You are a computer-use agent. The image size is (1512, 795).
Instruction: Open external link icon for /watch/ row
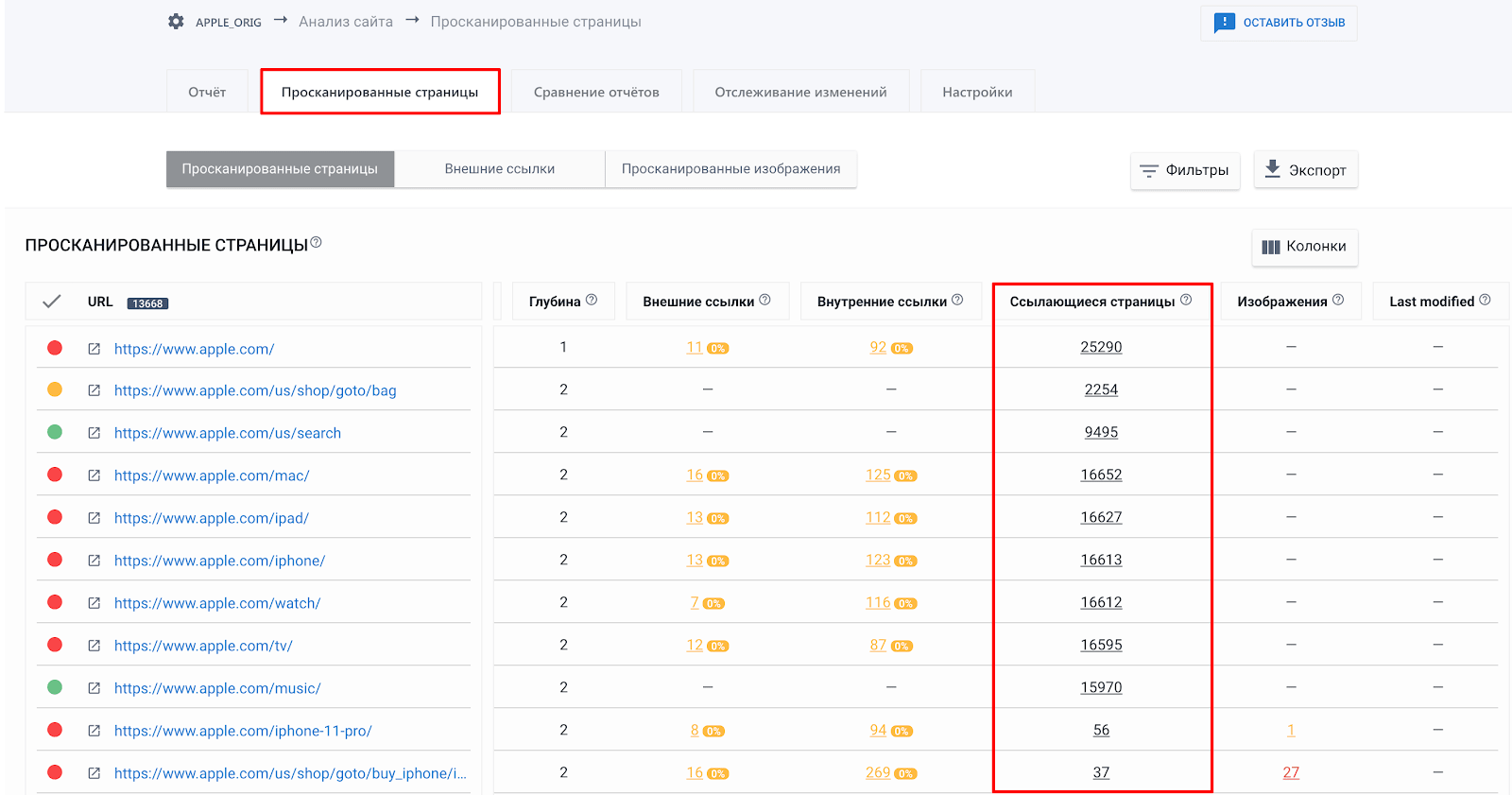tap(94, 603)
